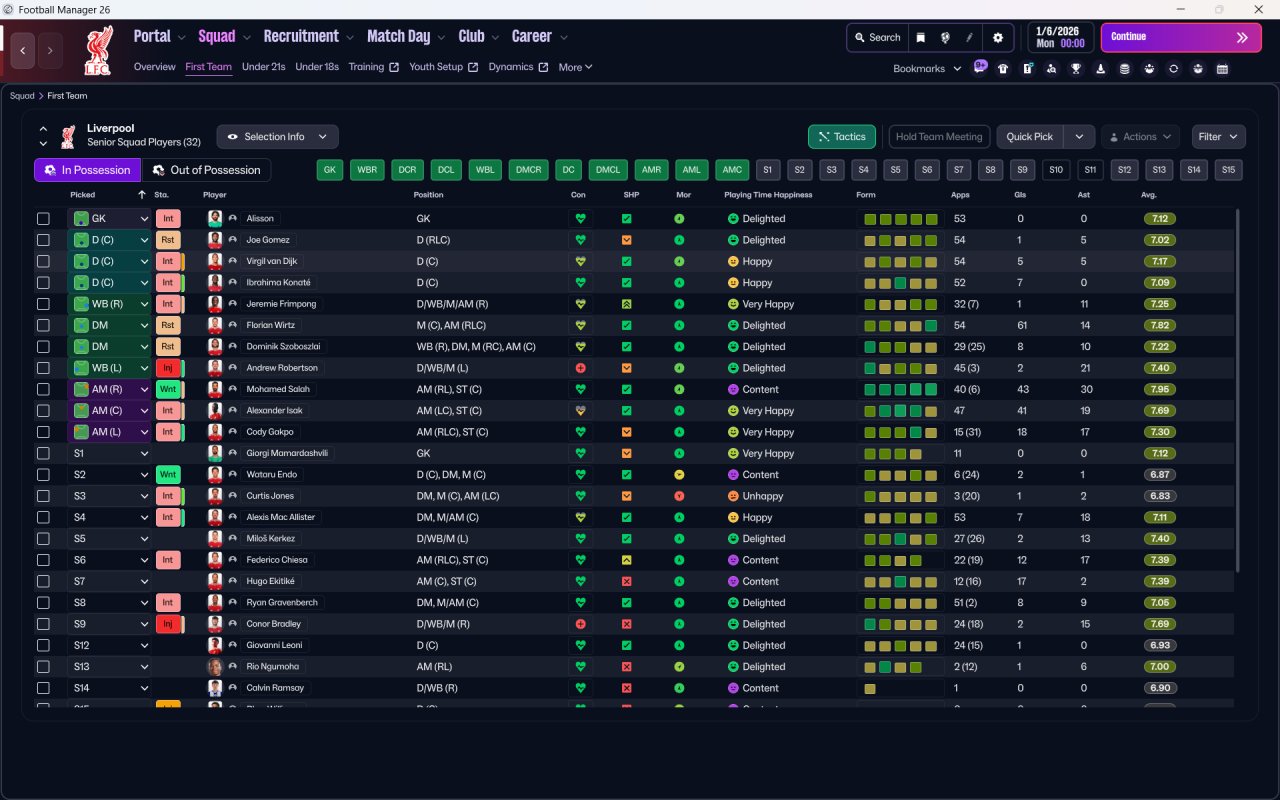Go back with the left arrow button
The image size is (1280, 800).
coord(23,50)
